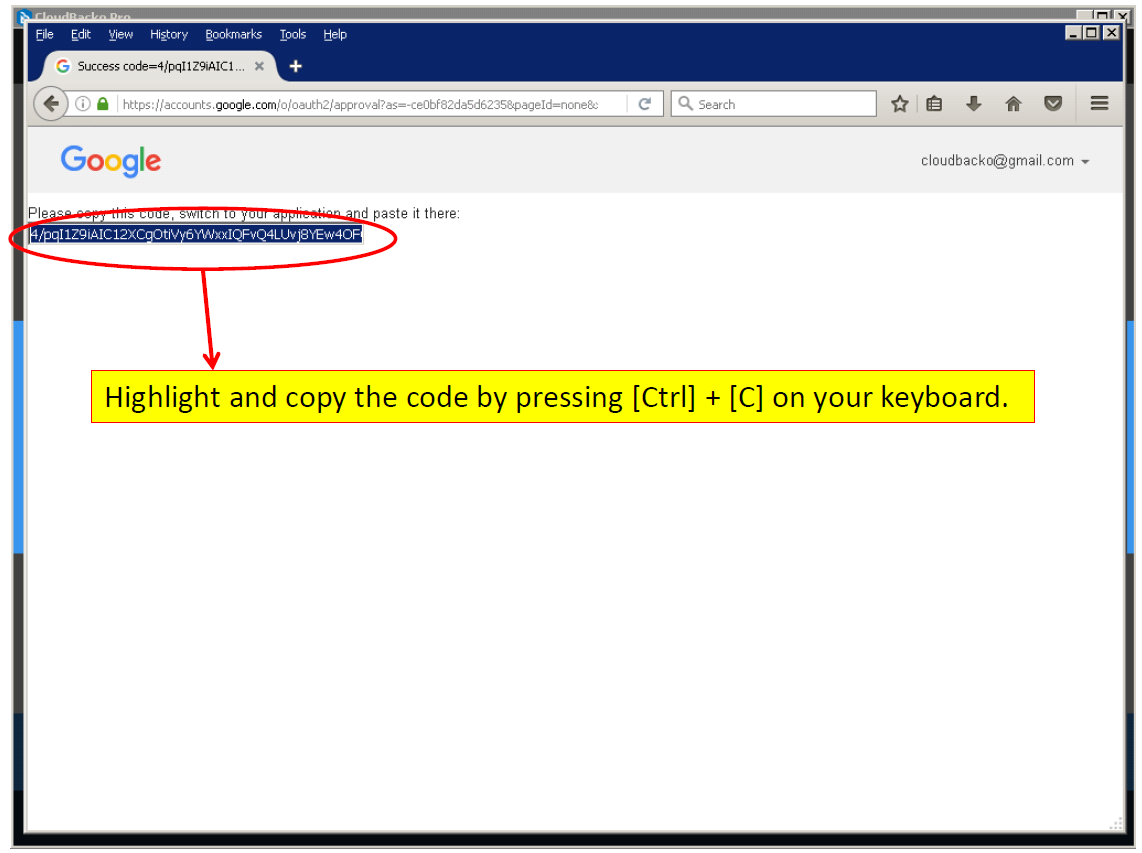Viewport: 1142px width, 853px height.
Task: Click the highlighted authorization code text
Action: pyautogui.click(x=196, y=235)
